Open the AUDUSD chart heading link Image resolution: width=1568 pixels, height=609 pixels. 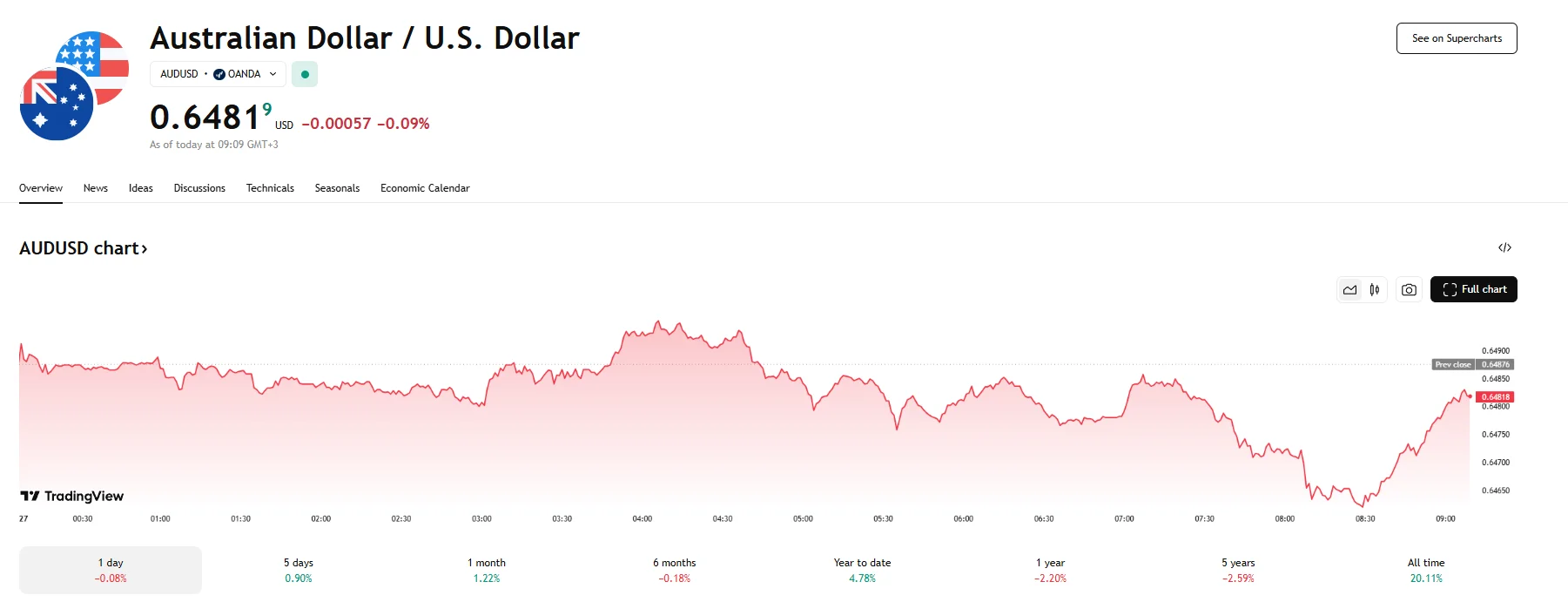coord(84,248)
